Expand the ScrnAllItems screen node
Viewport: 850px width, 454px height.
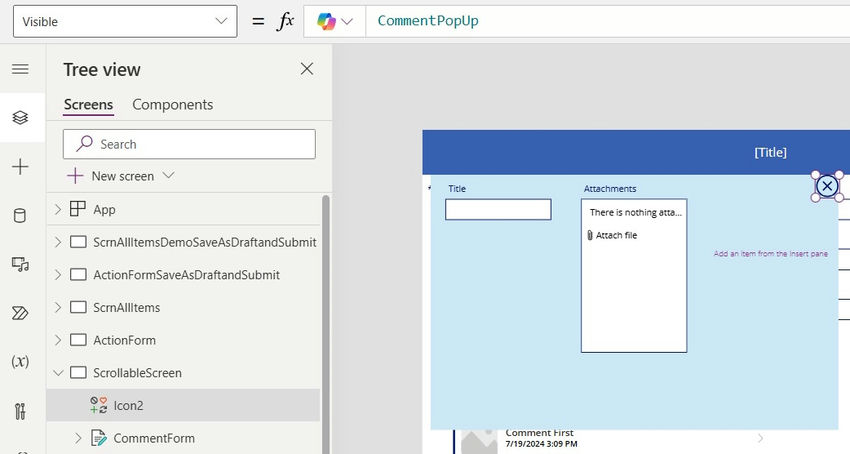pyautogui.click(x=58, y=307)
